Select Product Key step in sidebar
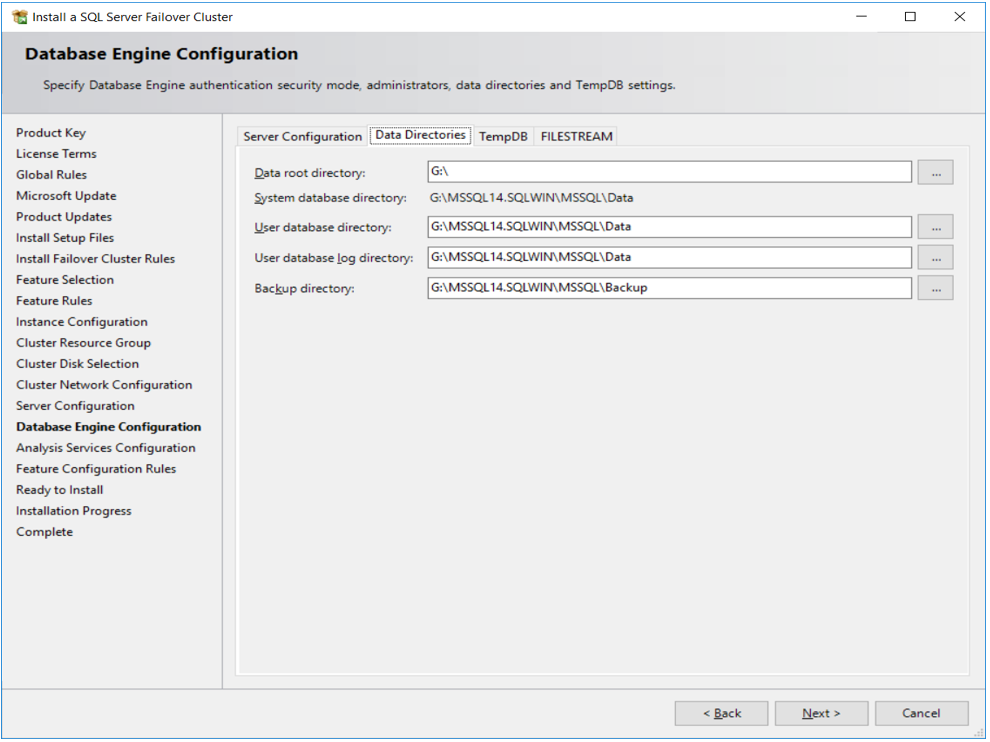This screenshot has width=990, height=742. click(x=51, y=133)
